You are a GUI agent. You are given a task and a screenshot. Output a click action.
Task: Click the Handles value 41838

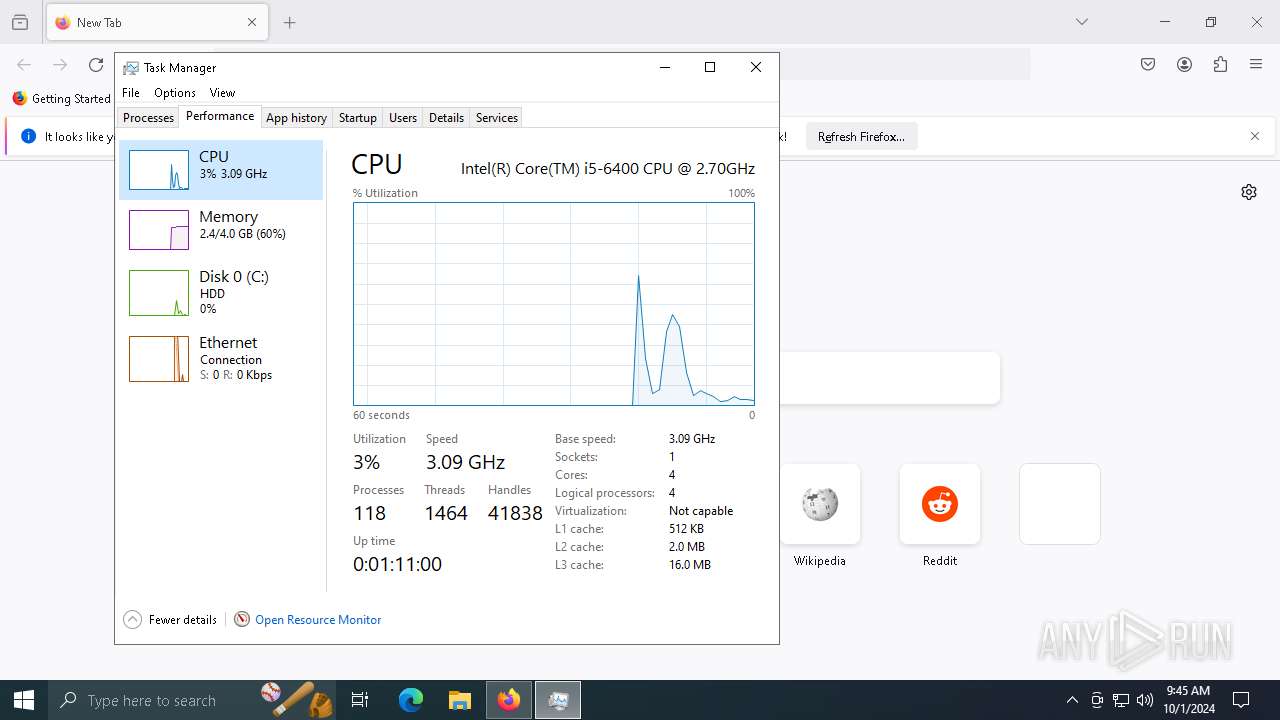(515, 513)
